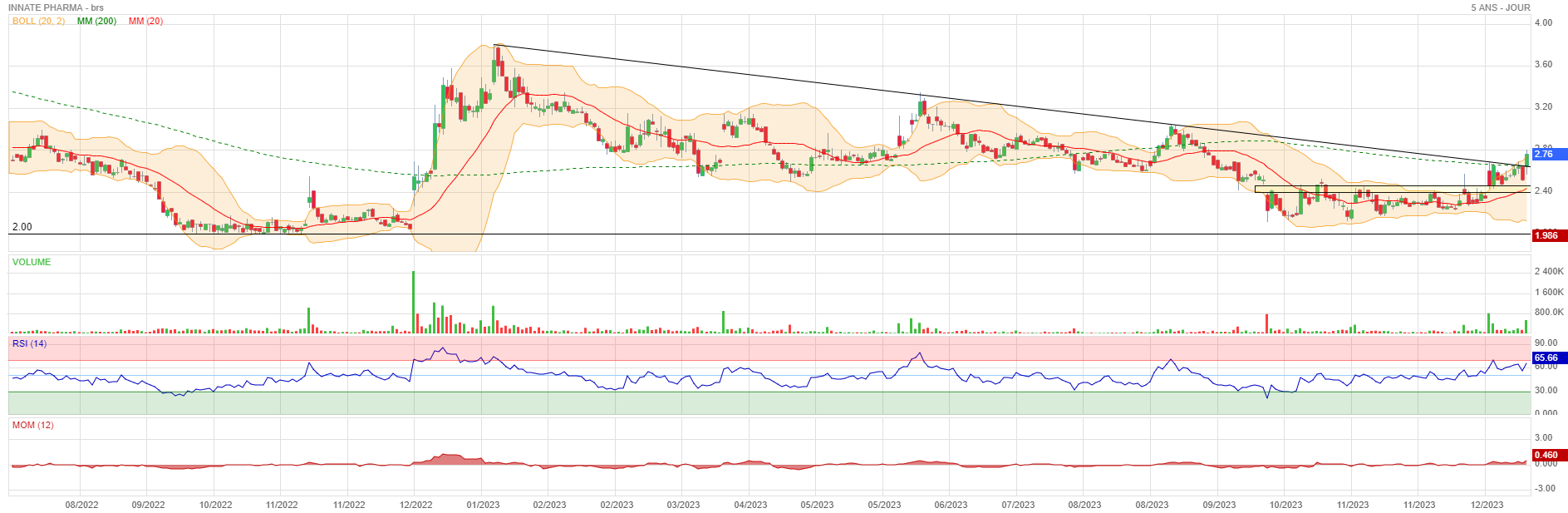Click the -3.00 momentum axis value
This screenshot has height=513, width=1568.
1543,488
